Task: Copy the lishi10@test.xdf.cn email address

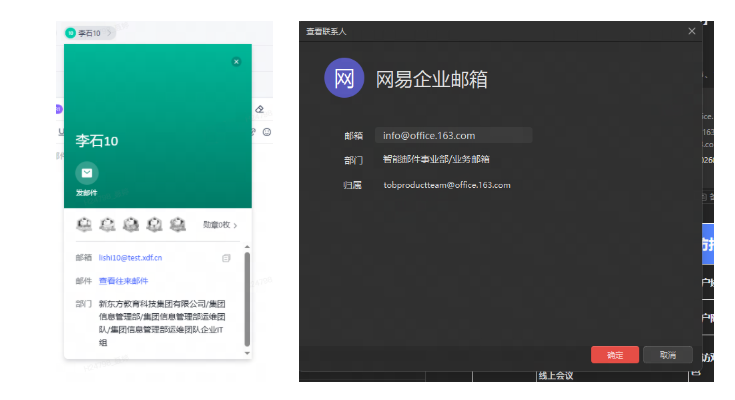Action: click(226, 258)
